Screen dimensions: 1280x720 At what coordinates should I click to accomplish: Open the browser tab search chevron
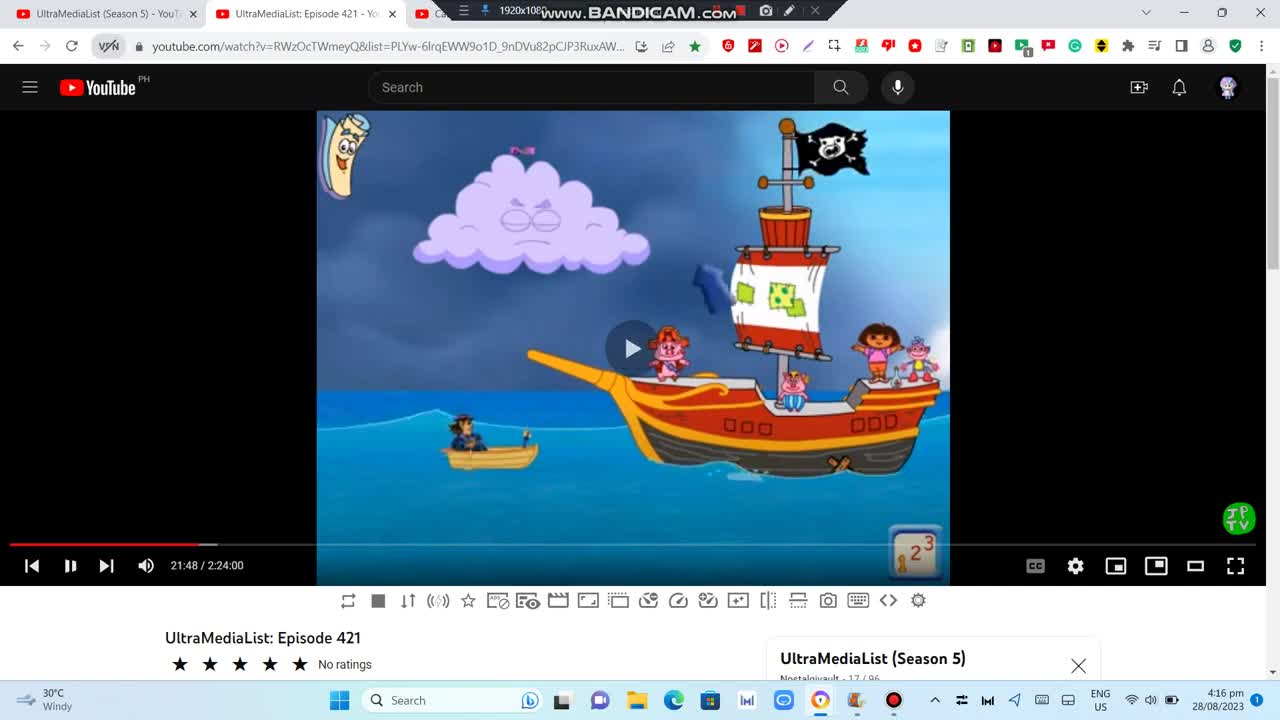1147,13
